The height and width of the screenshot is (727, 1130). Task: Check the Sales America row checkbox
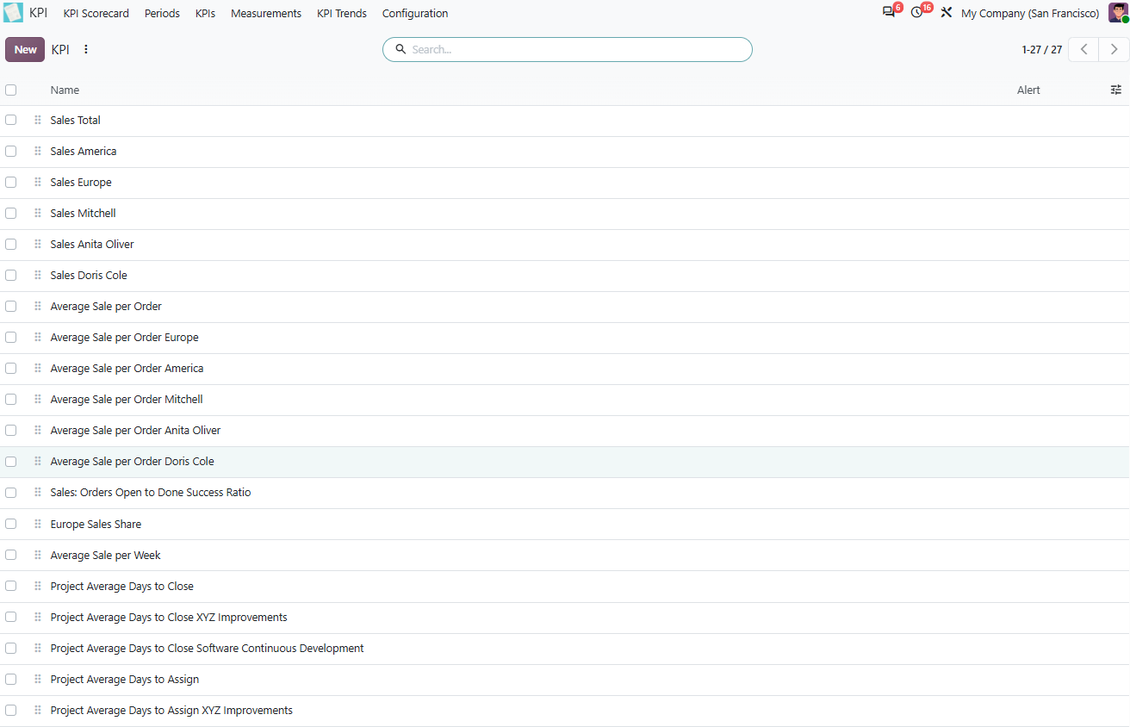11,151
